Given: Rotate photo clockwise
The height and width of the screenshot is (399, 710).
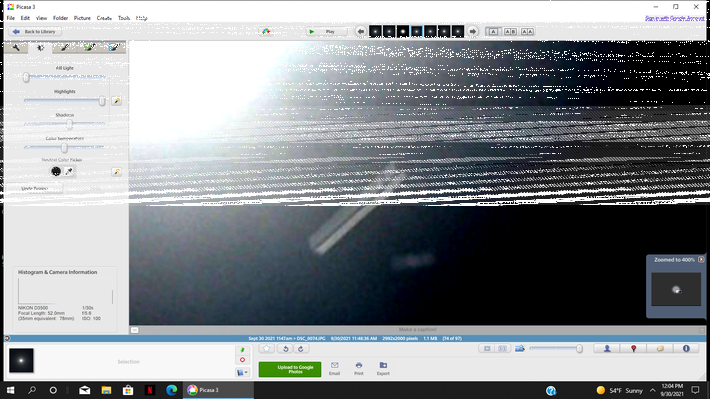Looking at the screenshot, I should [301, 349].
